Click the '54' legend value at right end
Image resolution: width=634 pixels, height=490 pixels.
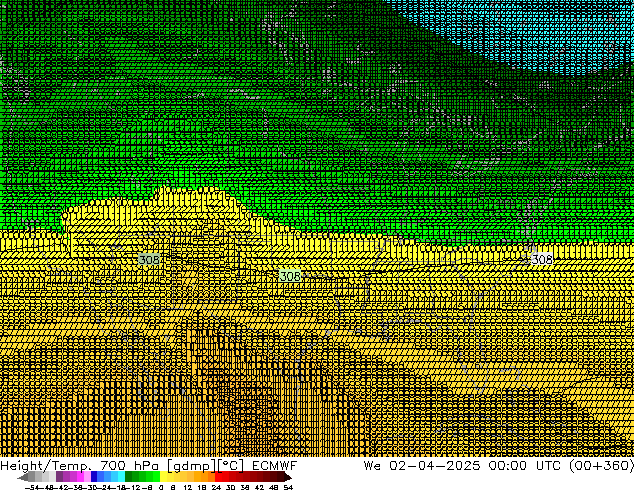tap(288, 487)
